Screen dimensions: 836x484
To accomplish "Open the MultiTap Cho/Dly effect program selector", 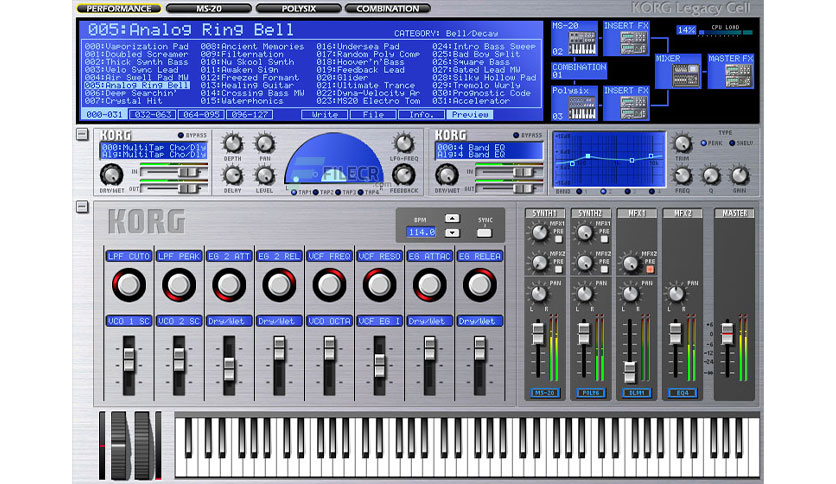I will pos(154,151).
